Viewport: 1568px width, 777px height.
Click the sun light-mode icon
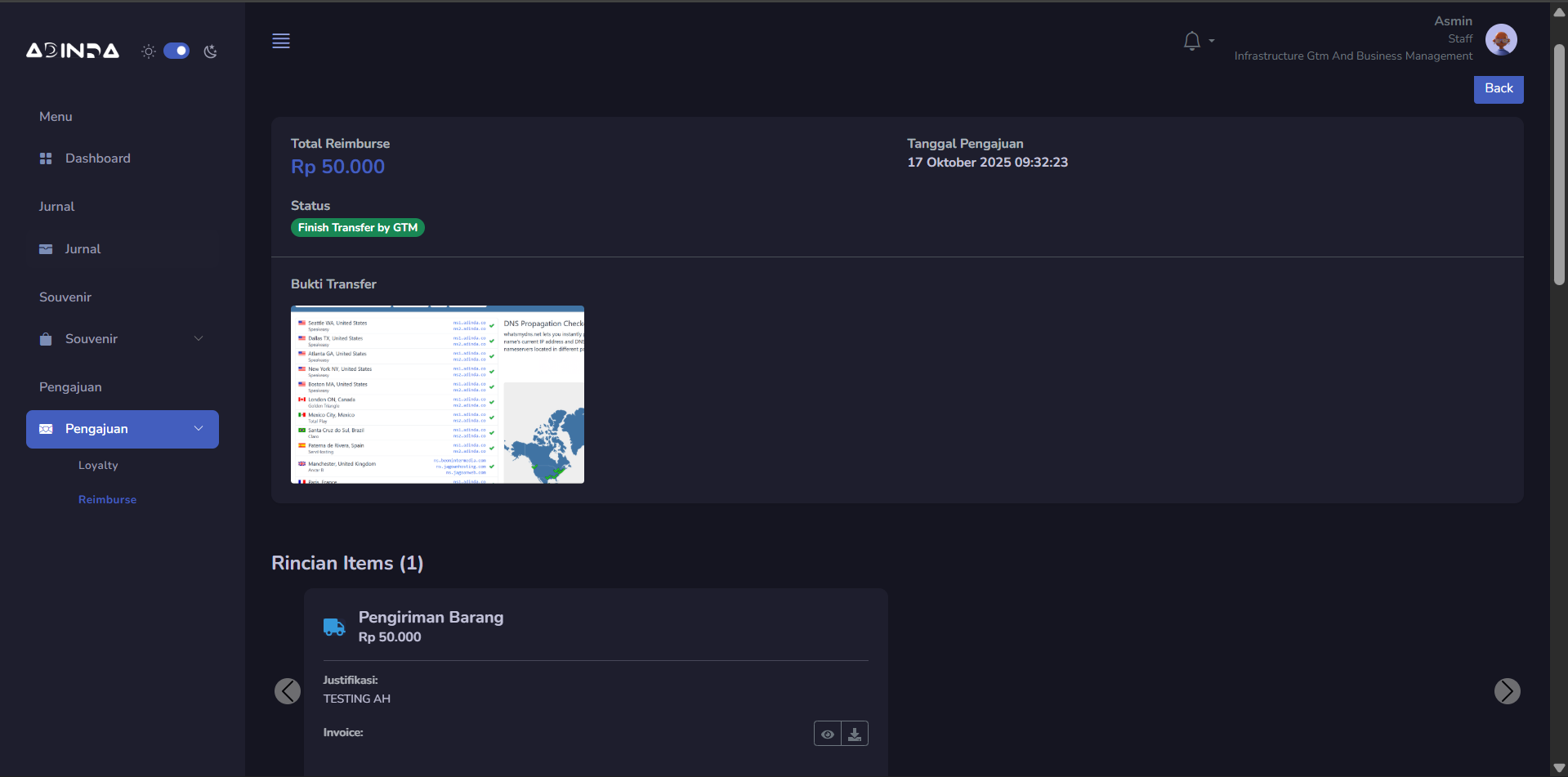(148, 51)
